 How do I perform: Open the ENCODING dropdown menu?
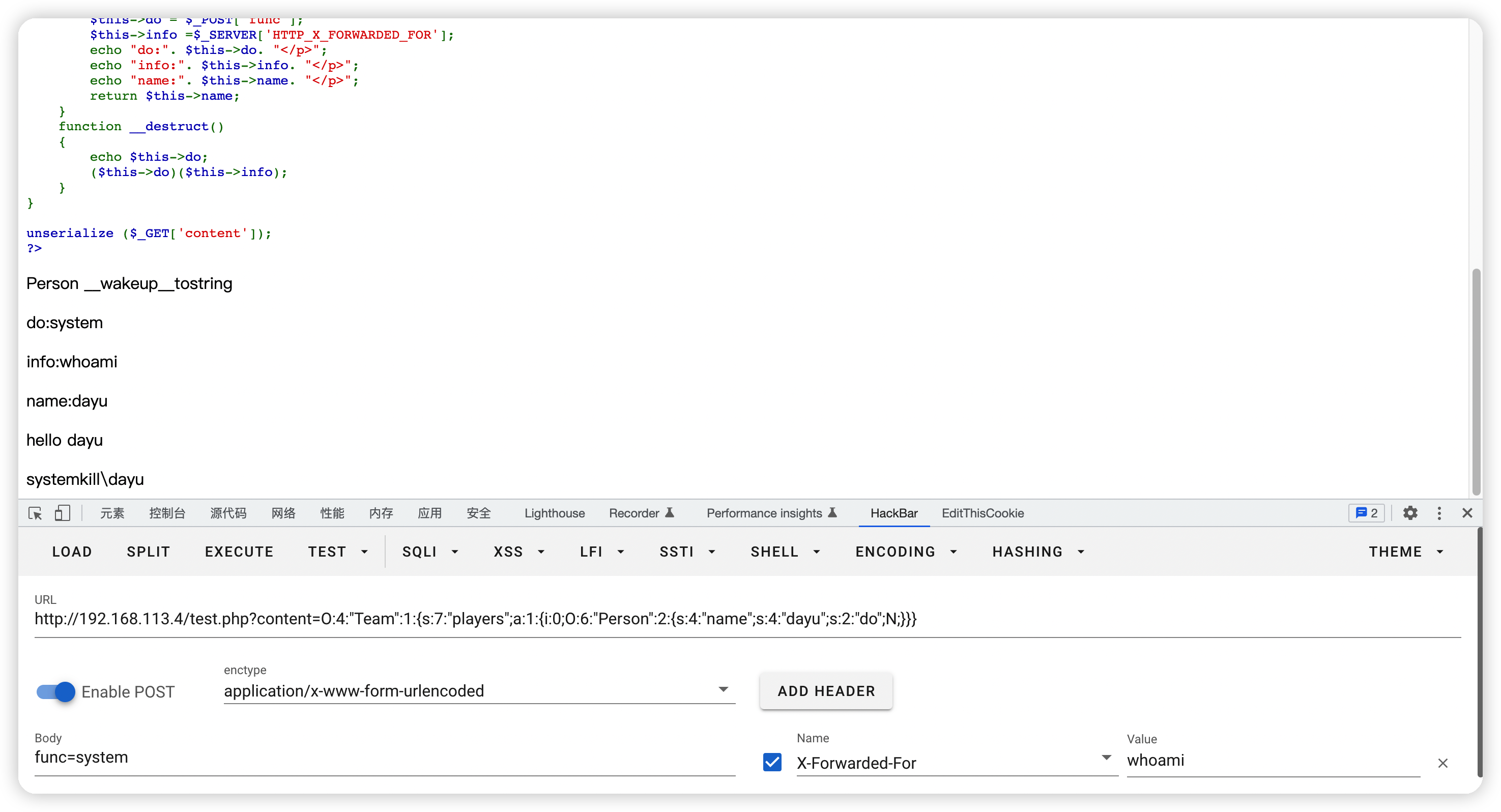click(906, 552)
